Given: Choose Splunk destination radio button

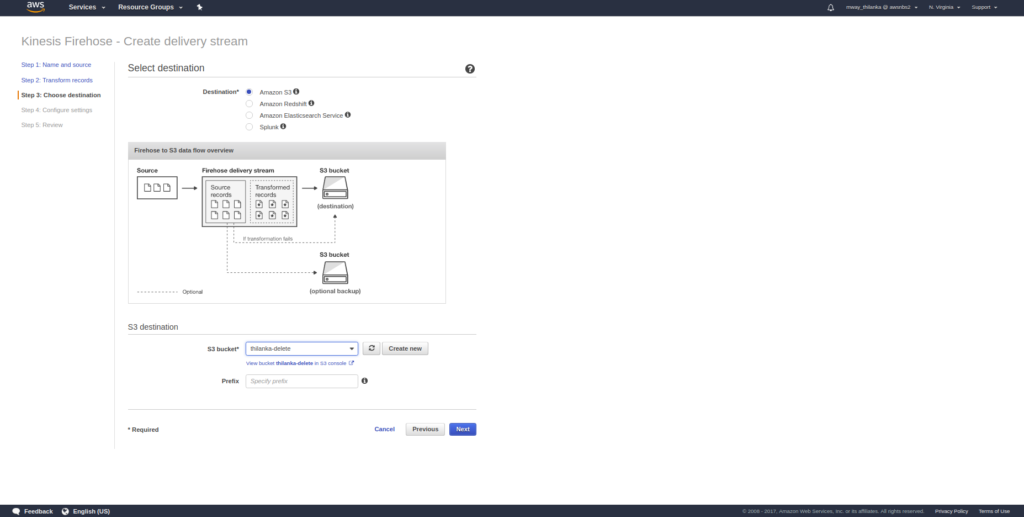Looking at the screenshot, I should point(249,127).
